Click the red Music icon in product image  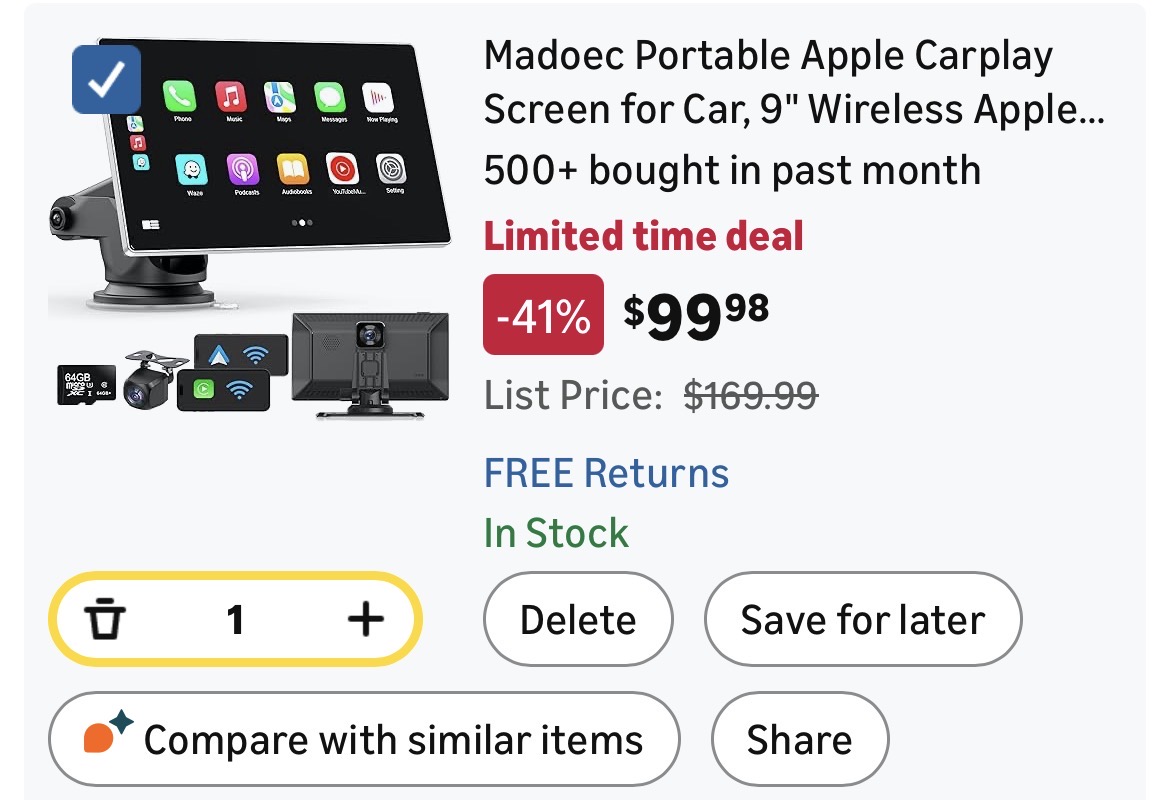tap(232, 97)
